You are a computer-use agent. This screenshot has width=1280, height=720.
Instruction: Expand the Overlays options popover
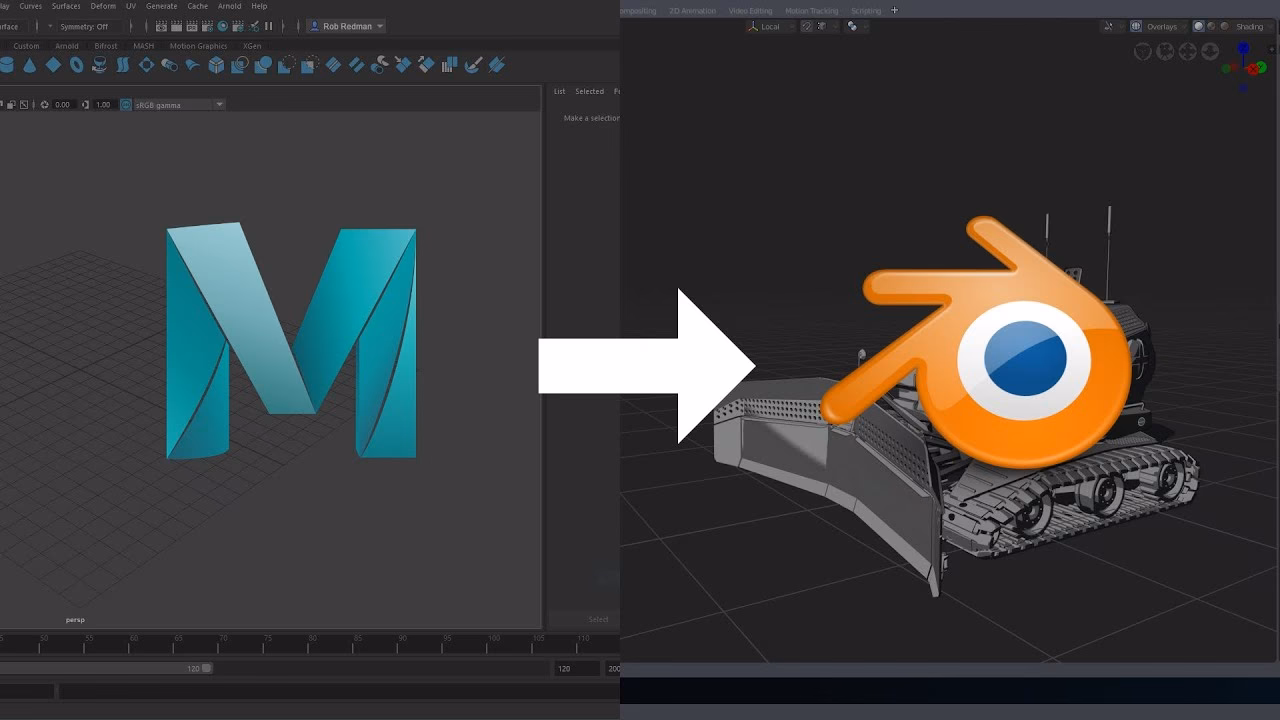(x=1166, y=26)
